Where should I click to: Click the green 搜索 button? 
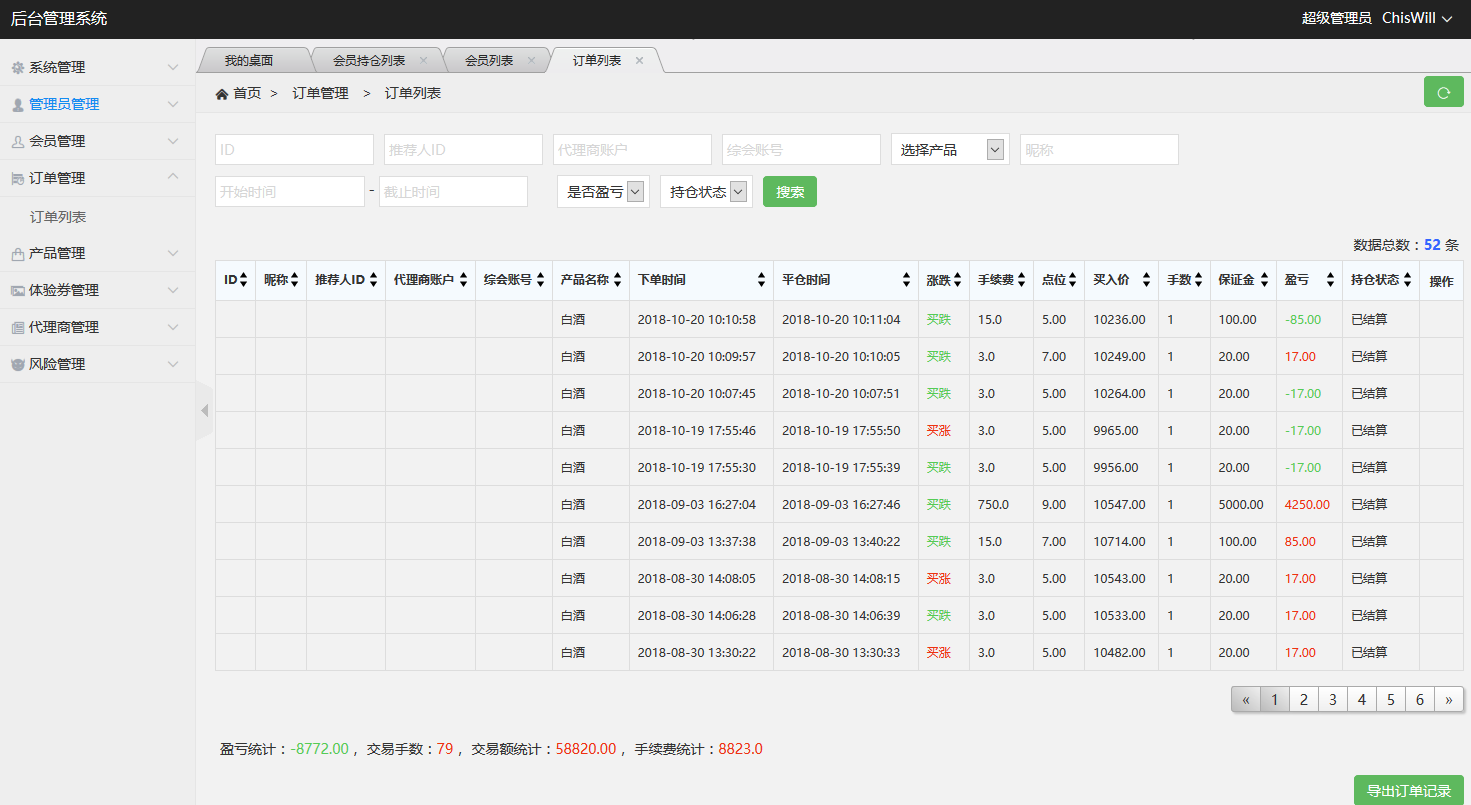tap(789, 192)
